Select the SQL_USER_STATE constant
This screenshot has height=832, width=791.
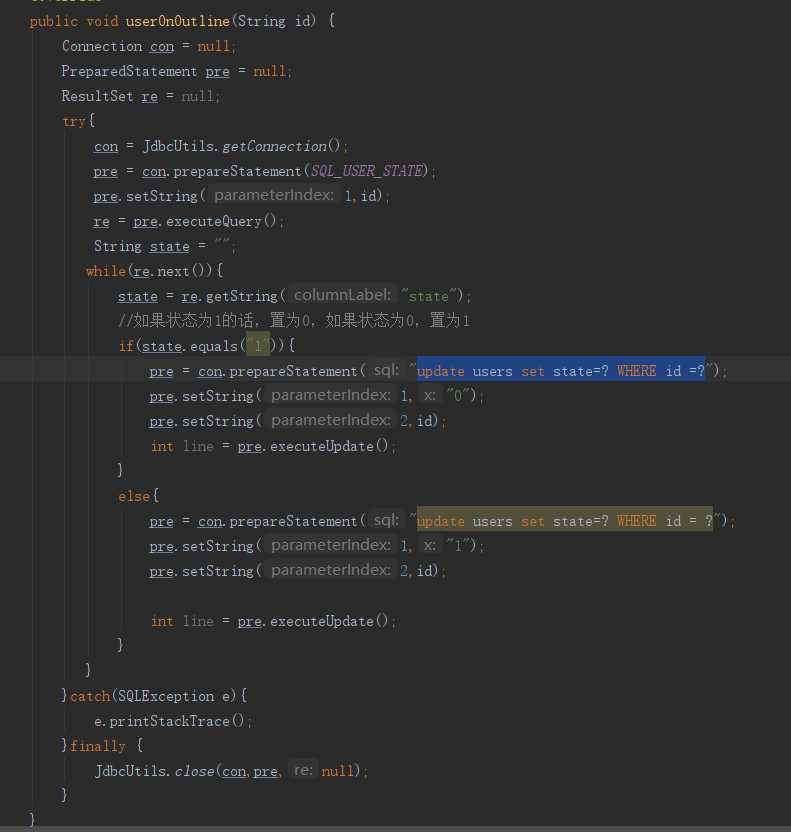coord(367,171)
